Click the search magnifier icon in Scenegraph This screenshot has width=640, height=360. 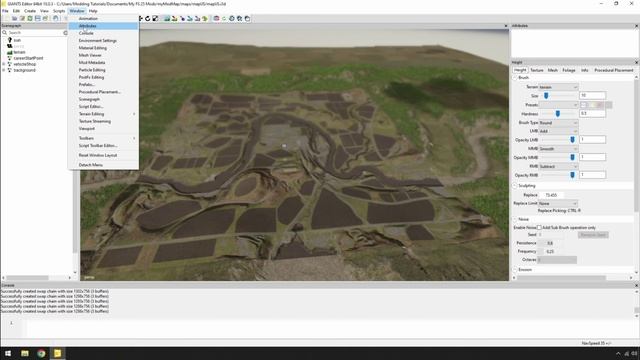click(4, 32)
